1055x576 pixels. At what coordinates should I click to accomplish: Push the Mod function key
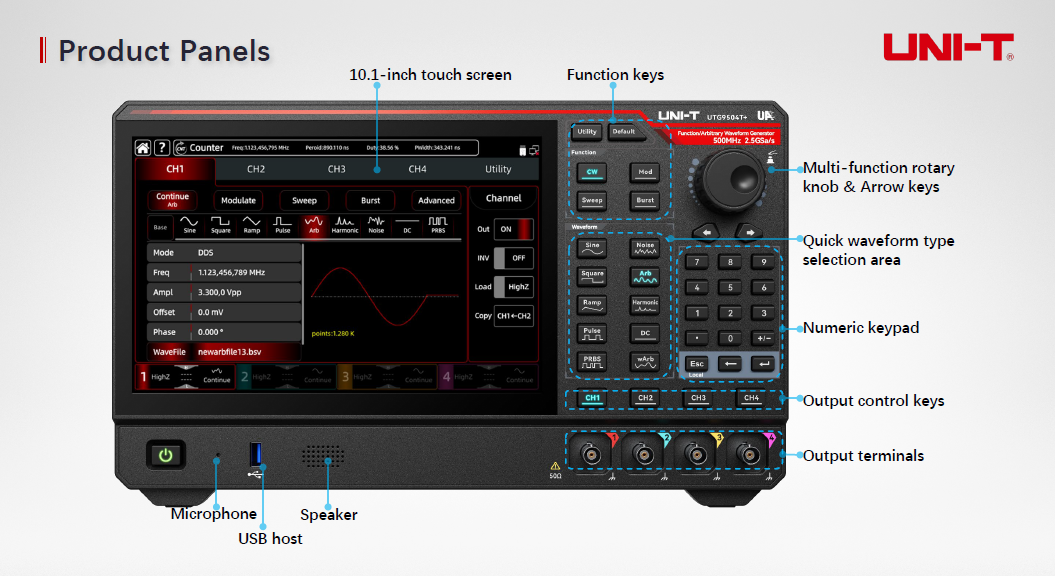[x=645, y=172]
